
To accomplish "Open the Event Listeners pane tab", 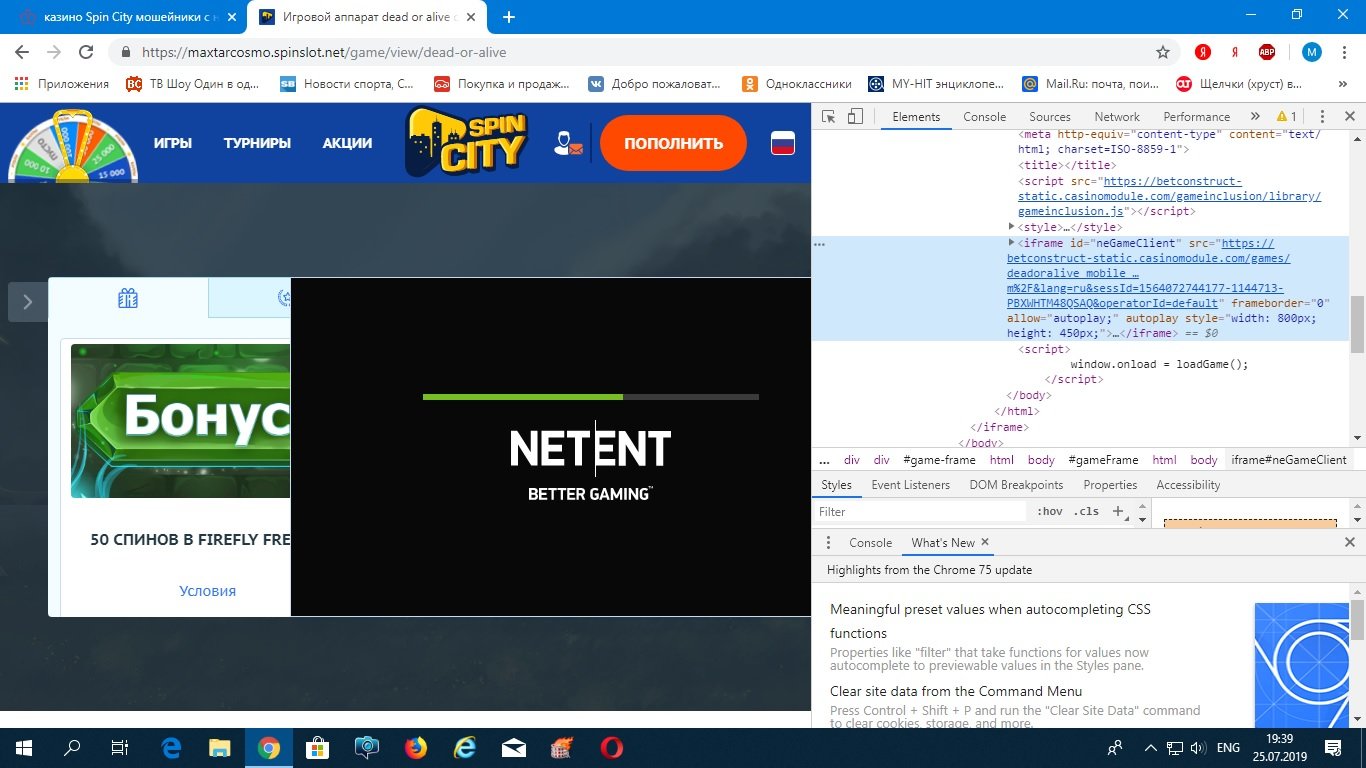I will 910,485.
